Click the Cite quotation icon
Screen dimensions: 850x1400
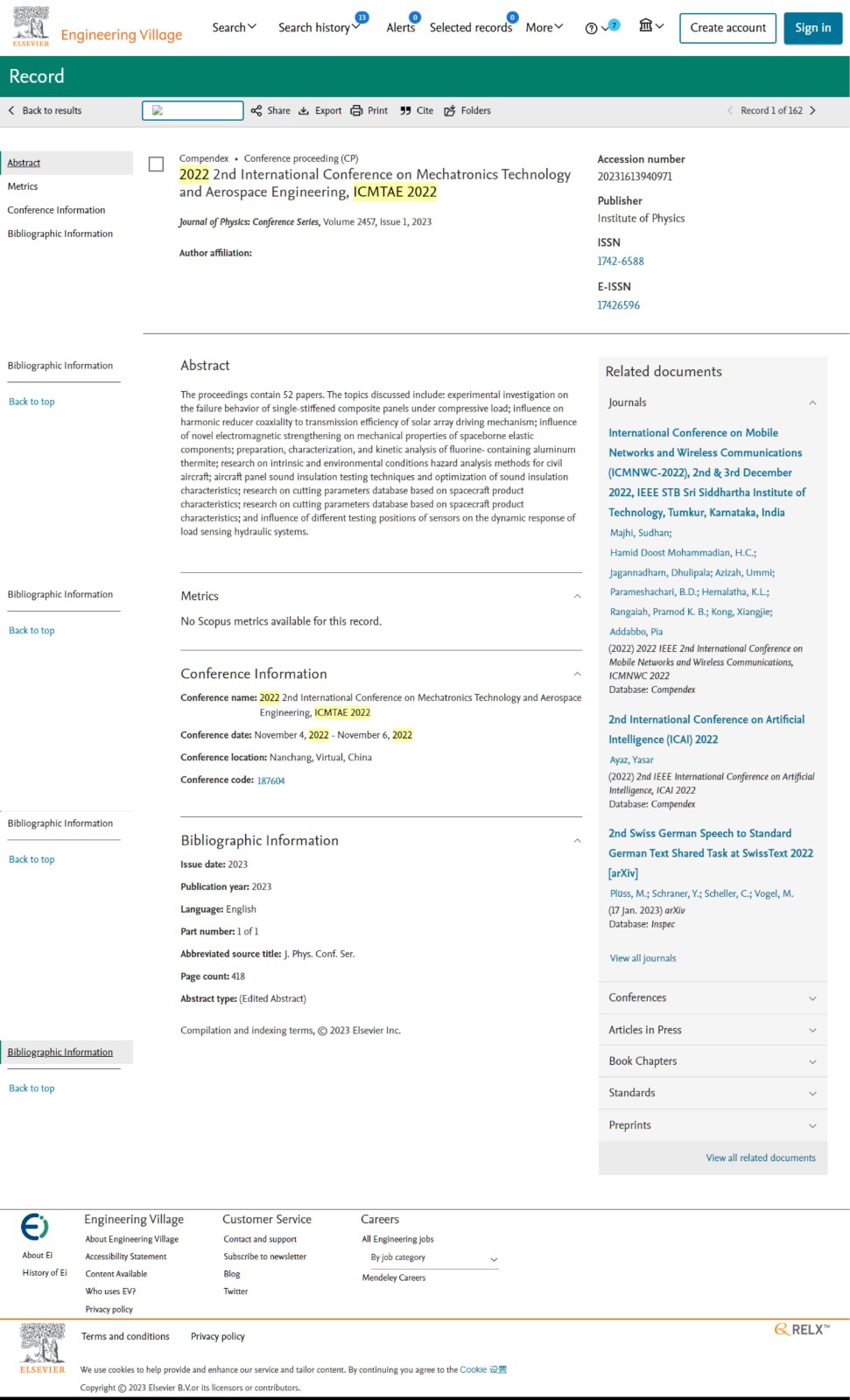point(405,111)
